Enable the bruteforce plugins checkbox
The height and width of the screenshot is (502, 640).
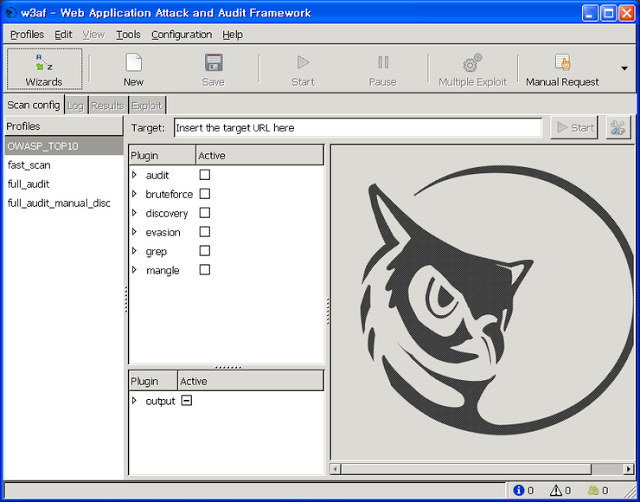[x=204, y=194]
